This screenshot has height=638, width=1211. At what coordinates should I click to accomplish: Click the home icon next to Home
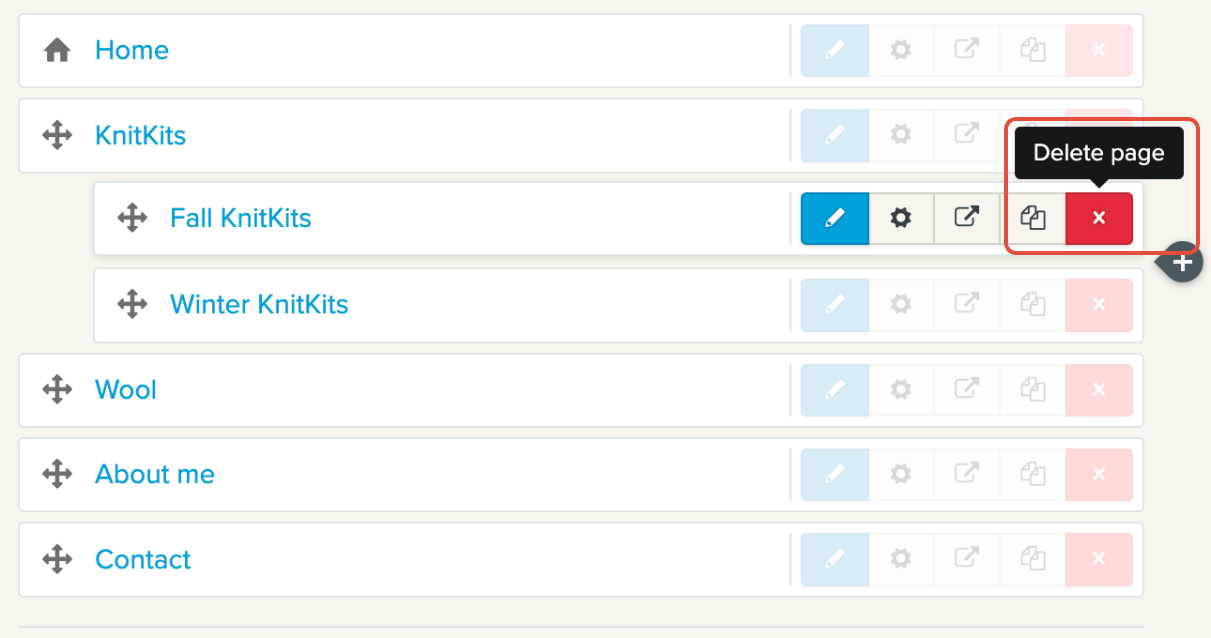(57, 50)
